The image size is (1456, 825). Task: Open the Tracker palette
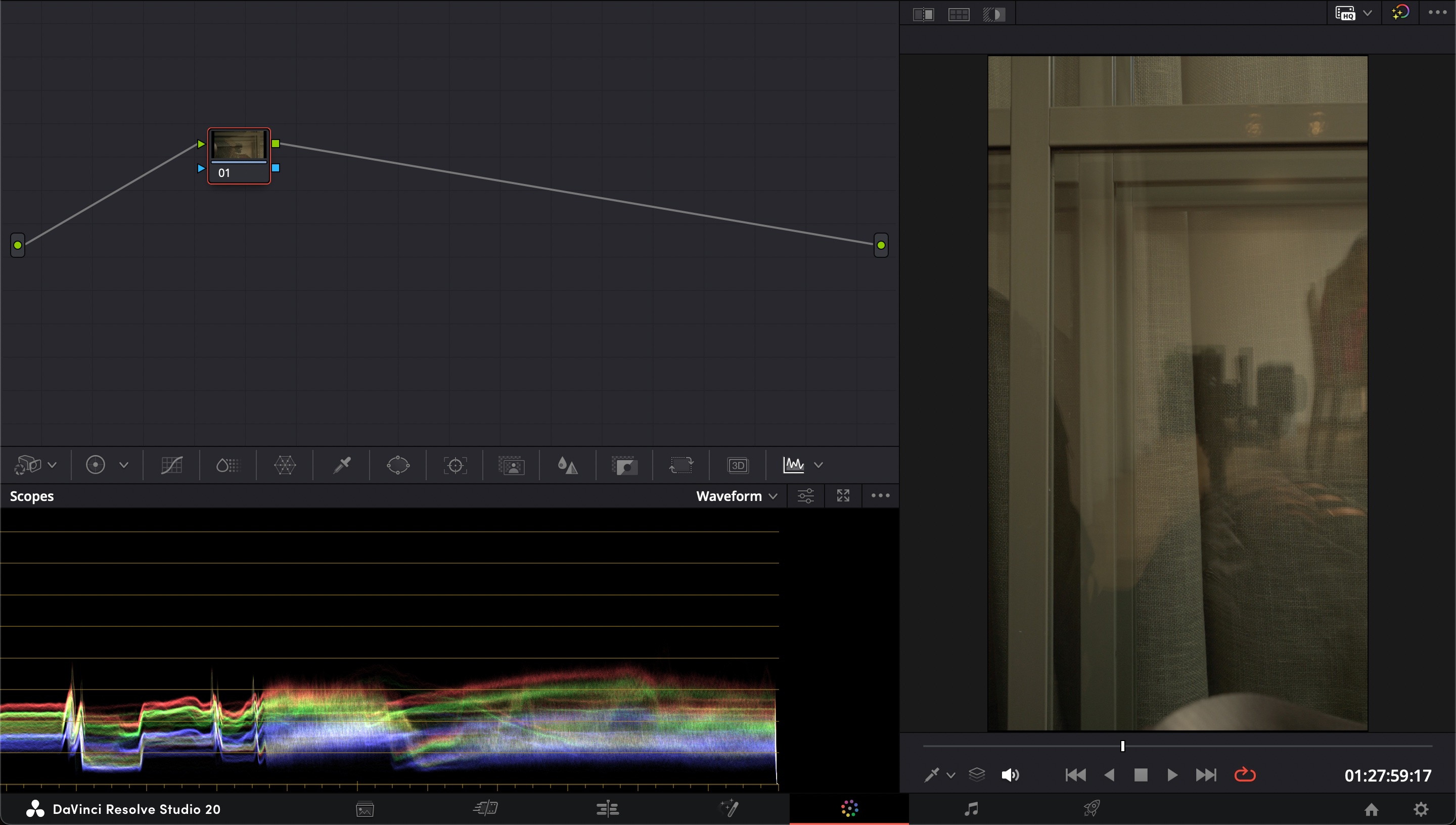(x=455, y=465)
